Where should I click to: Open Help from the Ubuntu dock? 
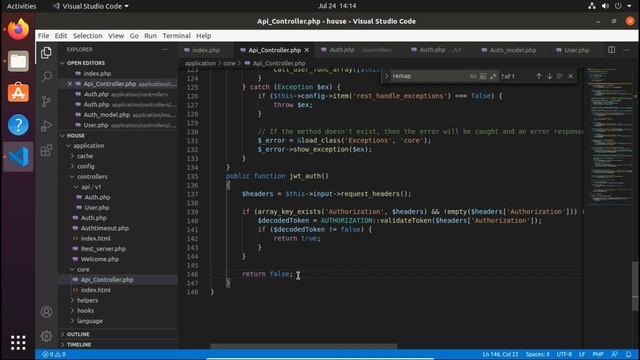(x=18, y=124)
